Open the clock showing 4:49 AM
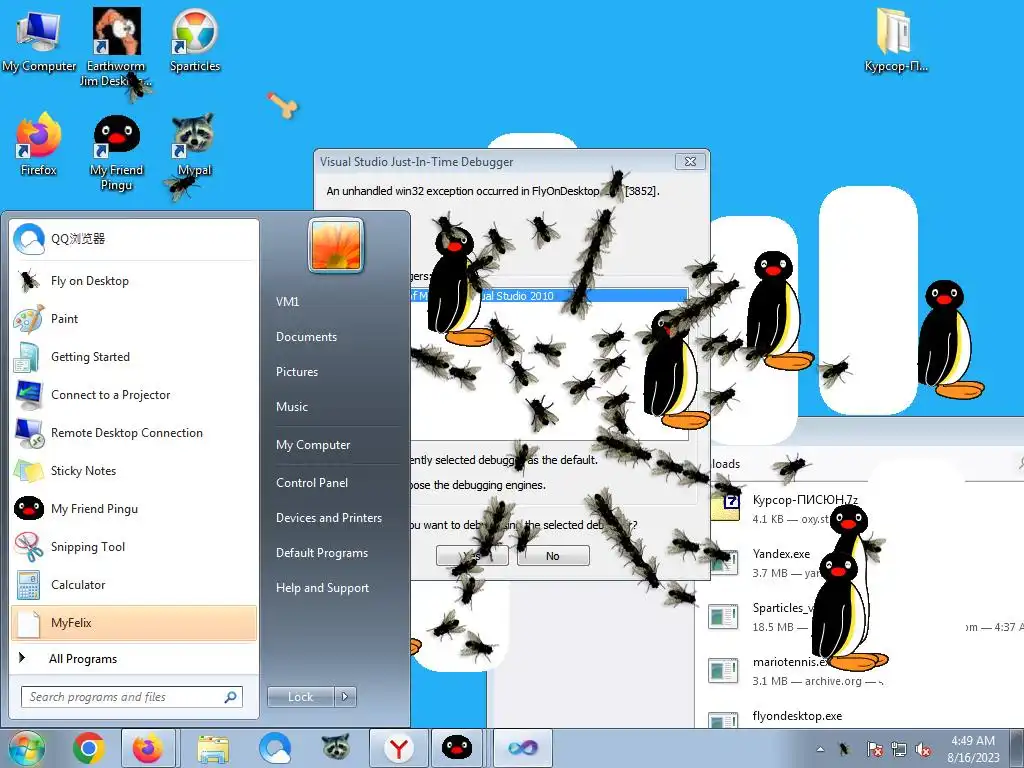1024x768 pixels. tap(974, 748)
